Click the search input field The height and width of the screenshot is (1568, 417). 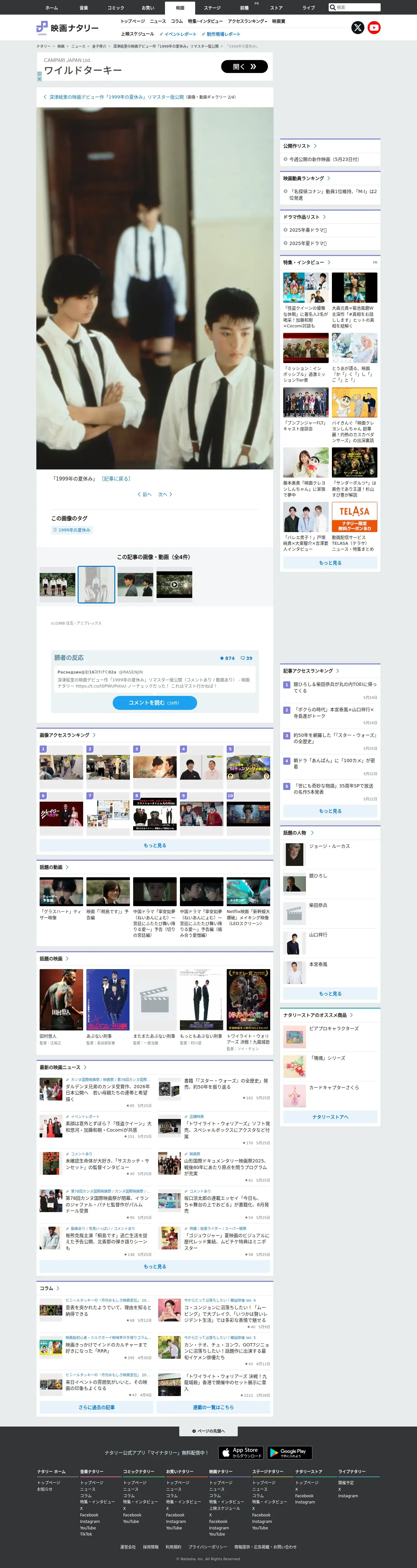click(358, 7)
